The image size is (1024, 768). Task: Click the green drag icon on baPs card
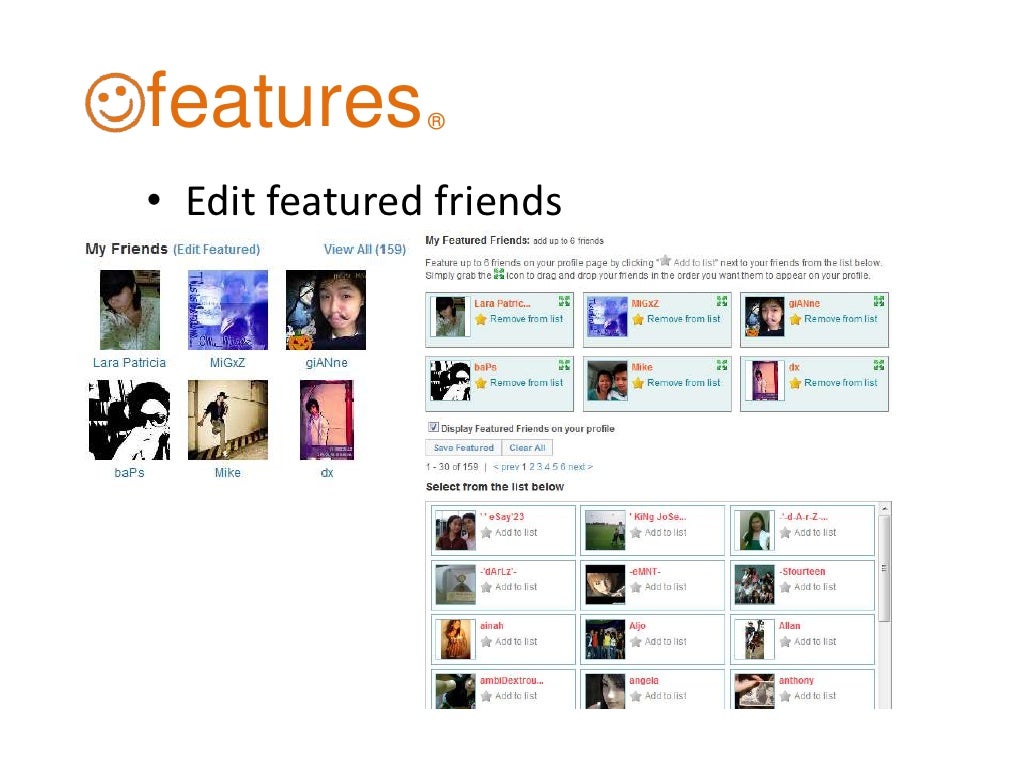click(564, 365)
